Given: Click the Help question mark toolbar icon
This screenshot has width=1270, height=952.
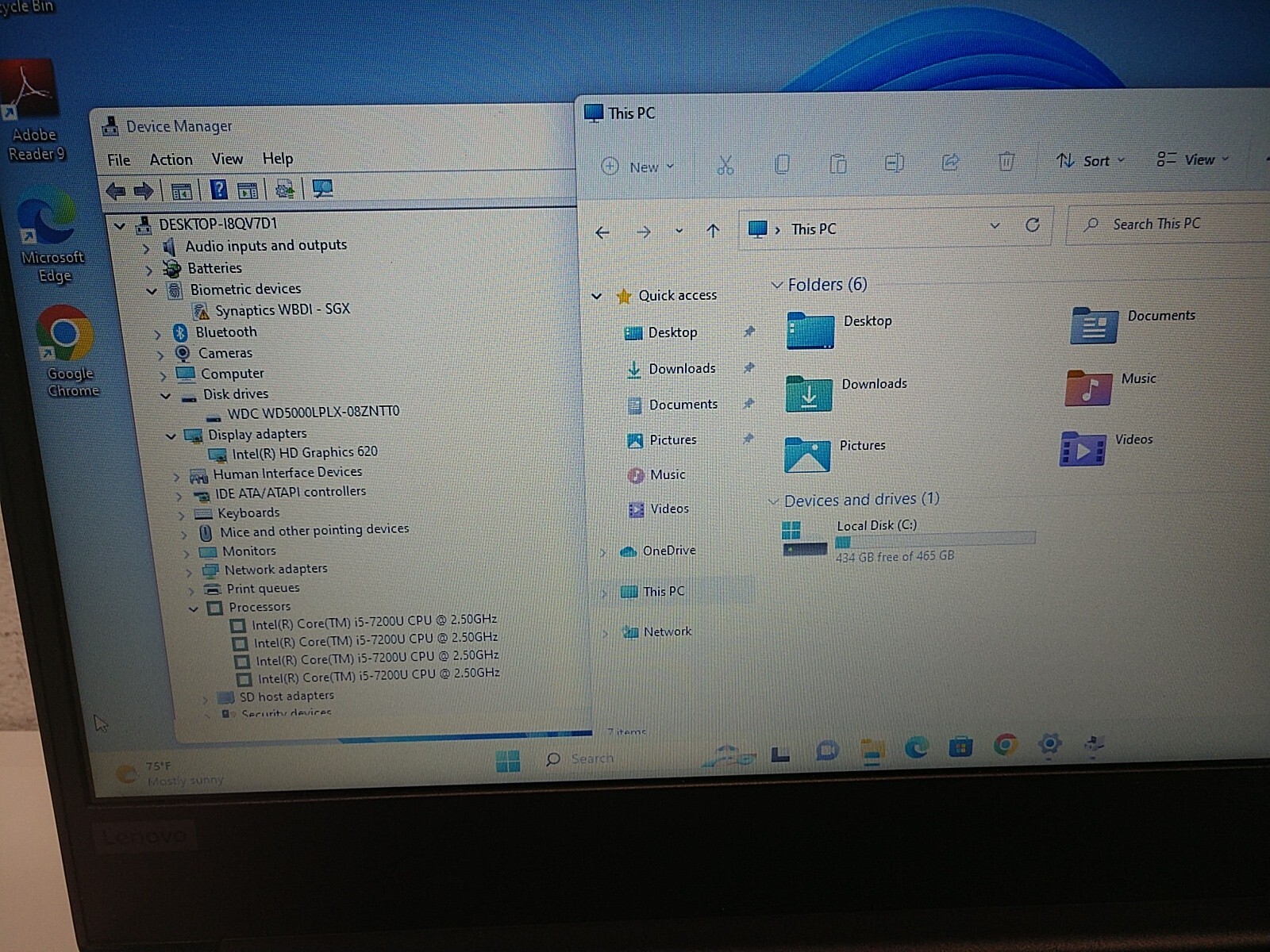Looking at the screenshot, I should [219, 190].
